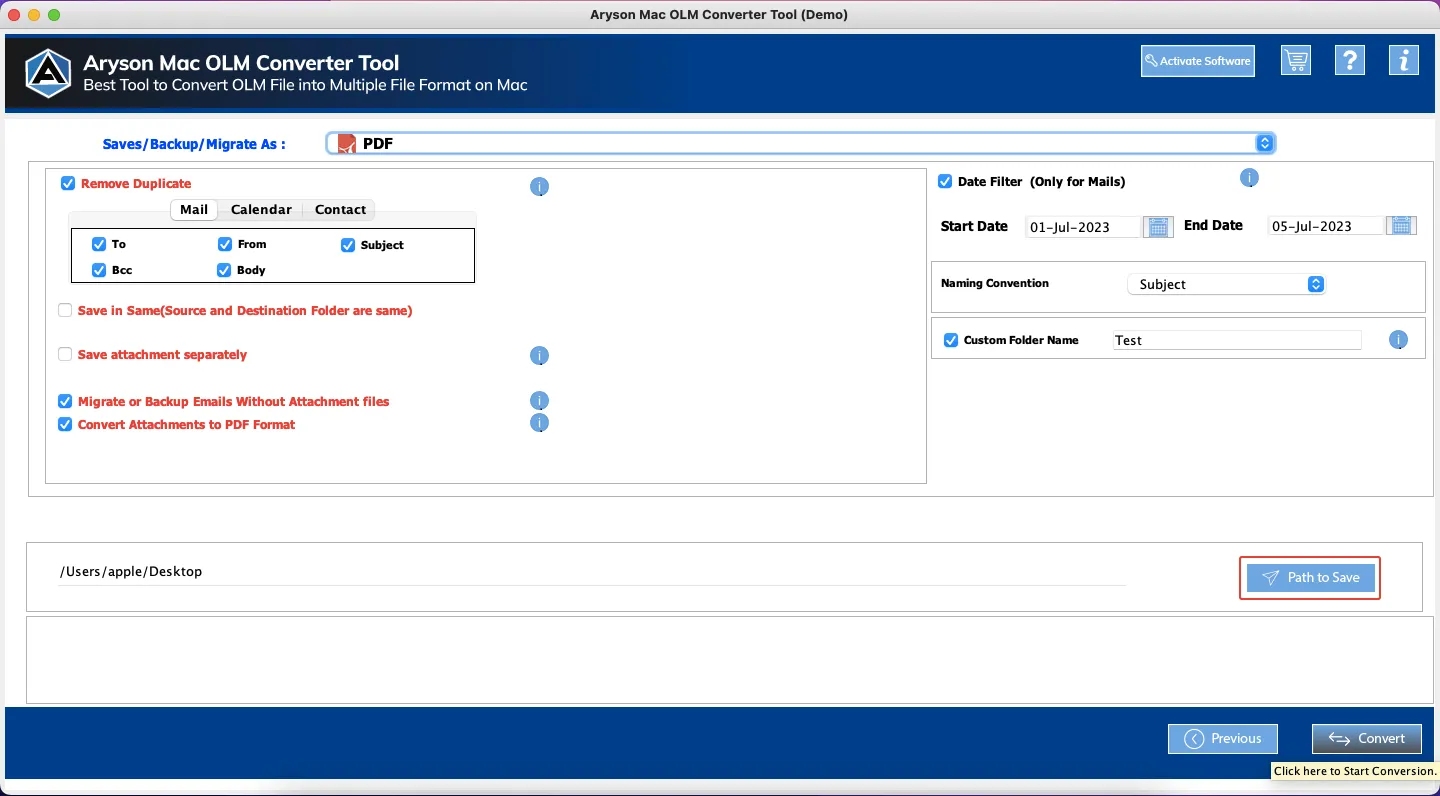Toggle the Custom Folder Name checkbox
Viewport: 1440px width, 796px height.
(x=951, y=341)
